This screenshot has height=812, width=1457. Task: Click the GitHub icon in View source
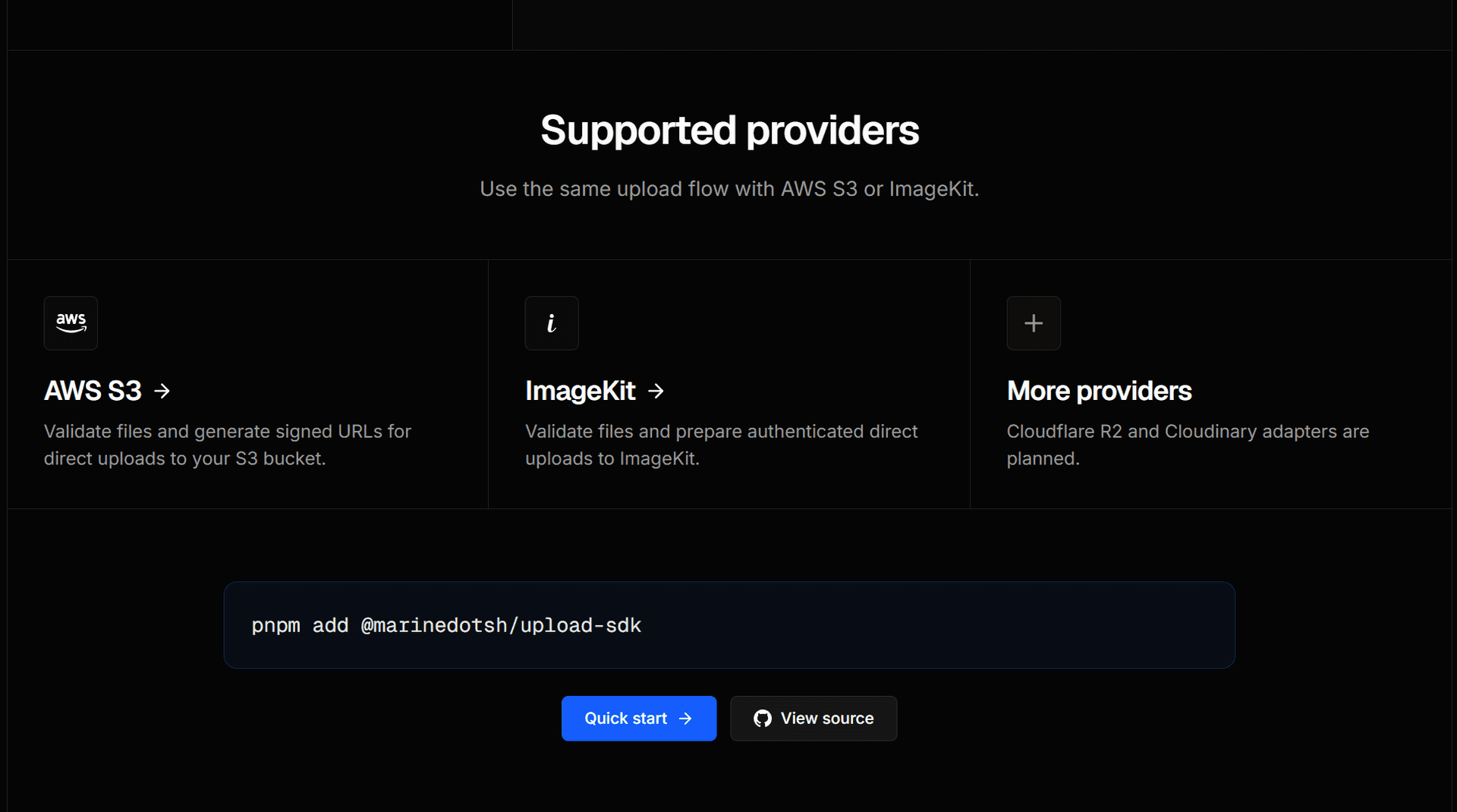763,719
